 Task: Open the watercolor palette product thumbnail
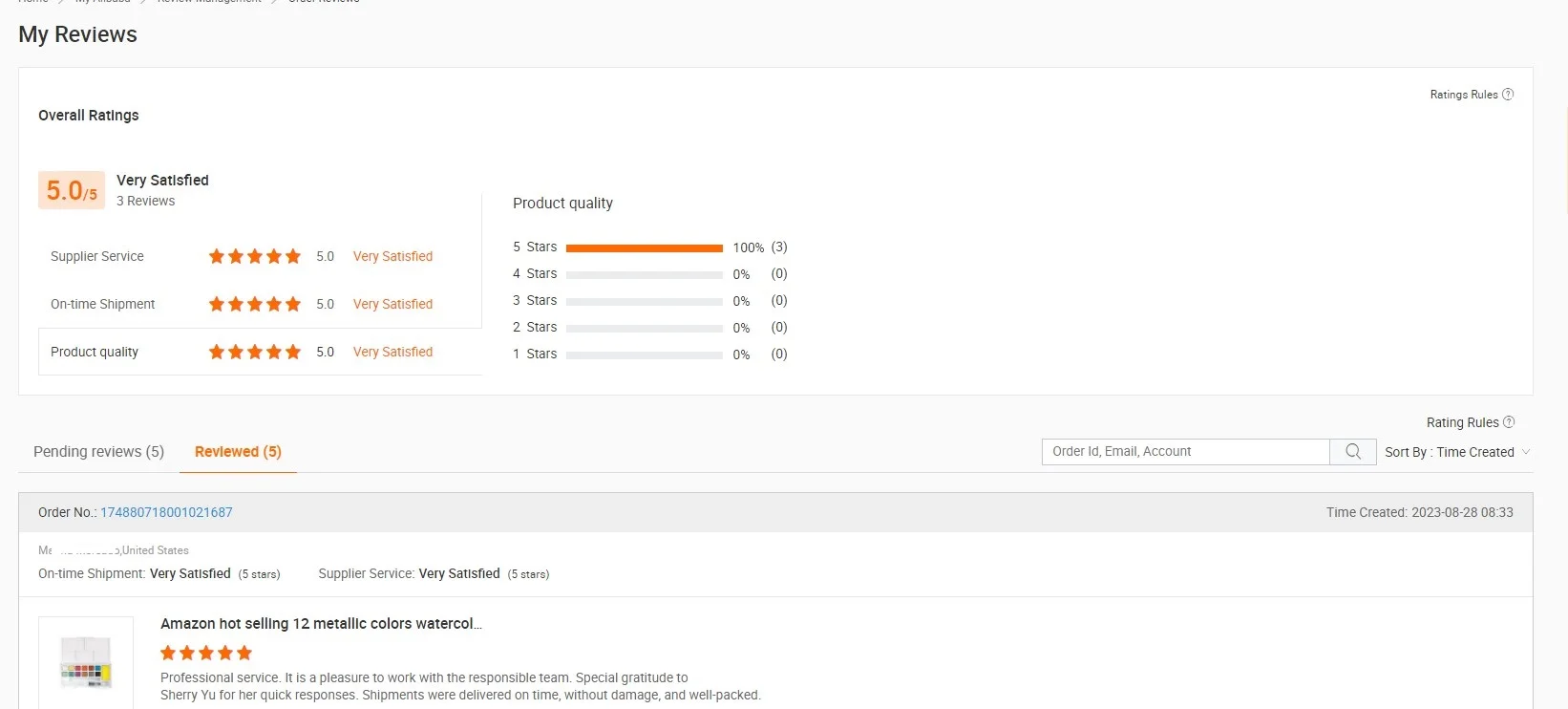point(86,662)
